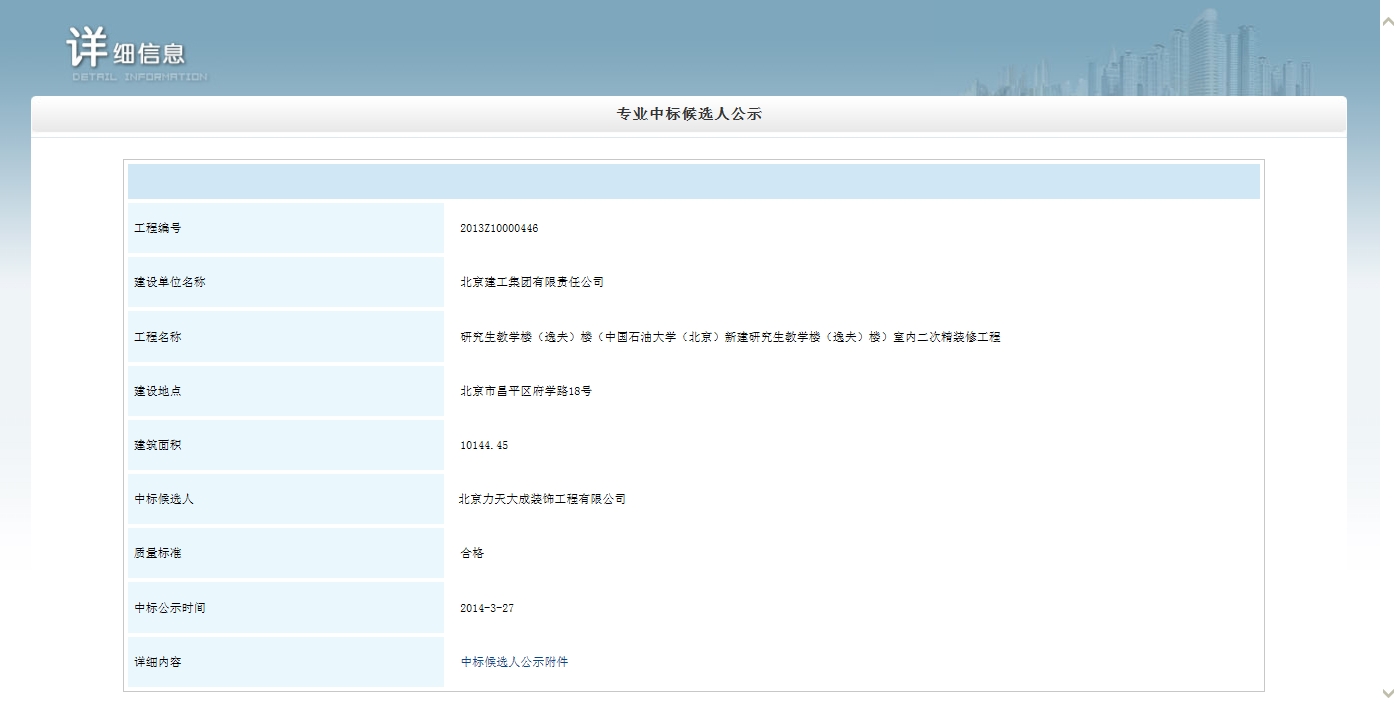Click the 建筑面积 label cell

click(285, 445)
